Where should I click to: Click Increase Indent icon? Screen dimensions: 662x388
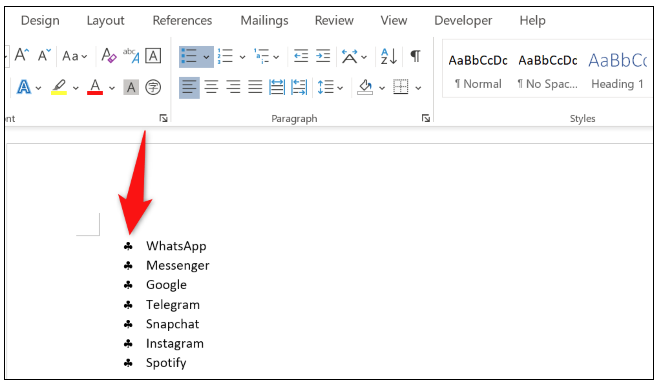coord(323,56)
